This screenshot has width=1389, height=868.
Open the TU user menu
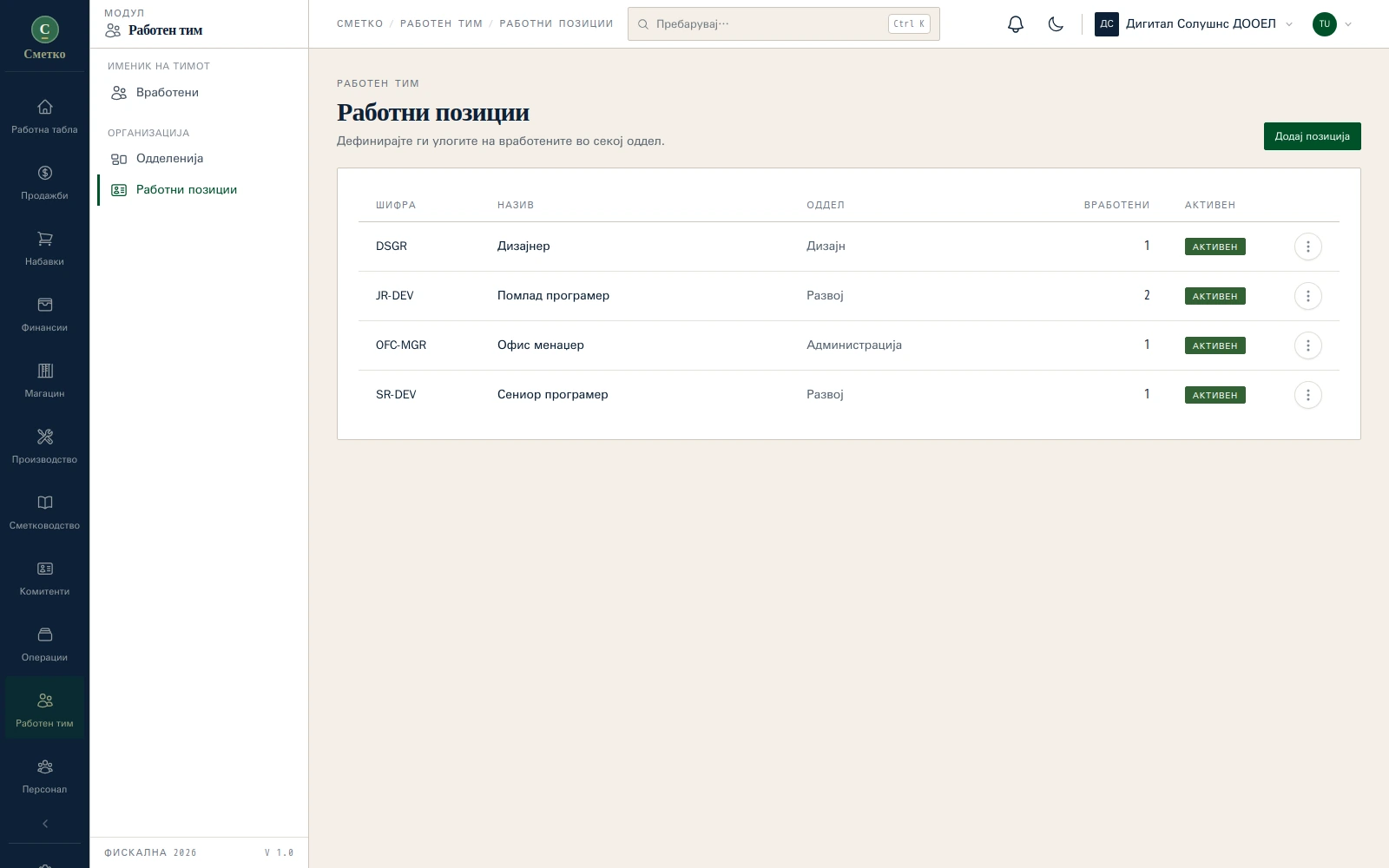1333,24
